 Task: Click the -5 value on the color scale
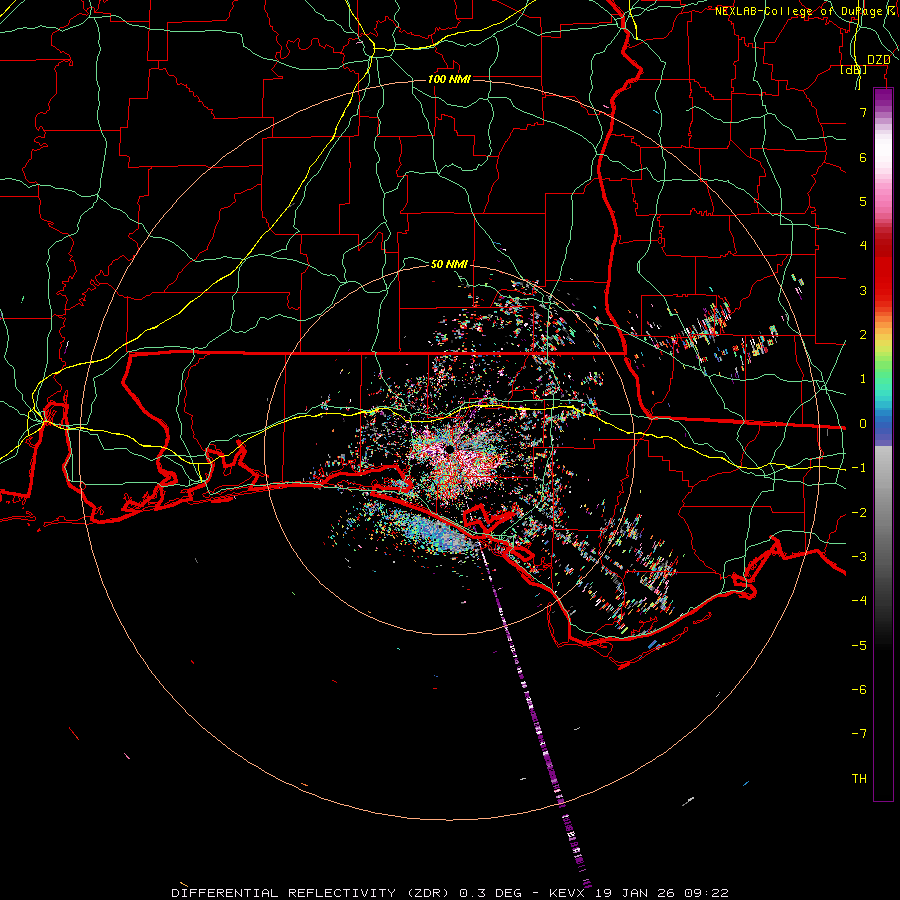click(859, 645)
